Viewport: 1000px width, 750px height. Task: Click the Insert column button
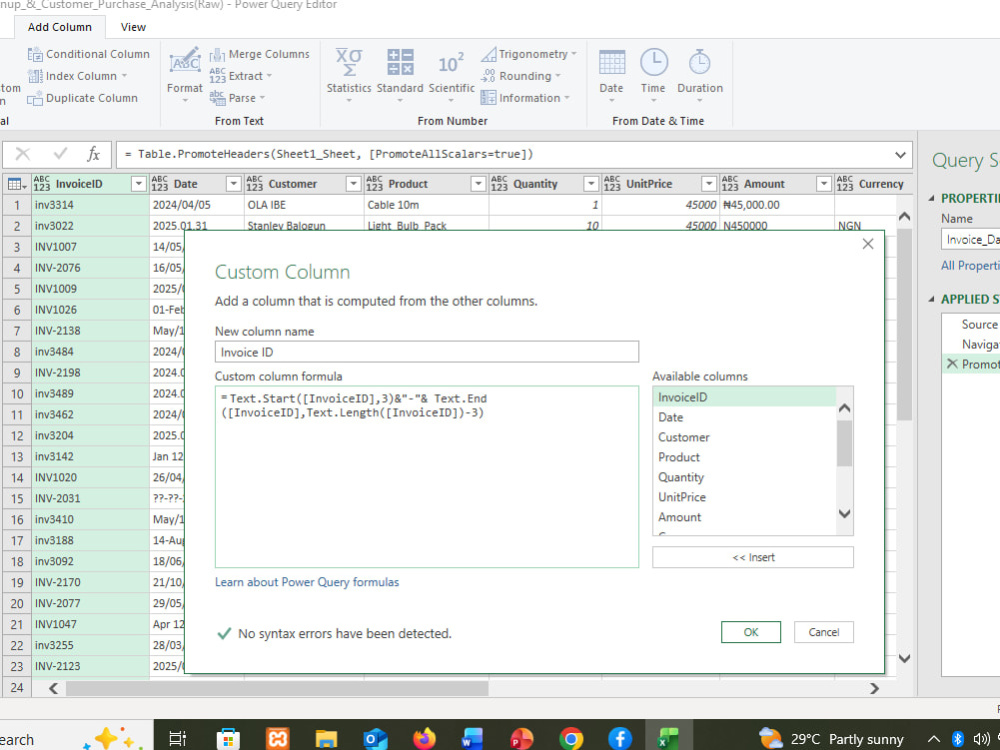[753, 557]
